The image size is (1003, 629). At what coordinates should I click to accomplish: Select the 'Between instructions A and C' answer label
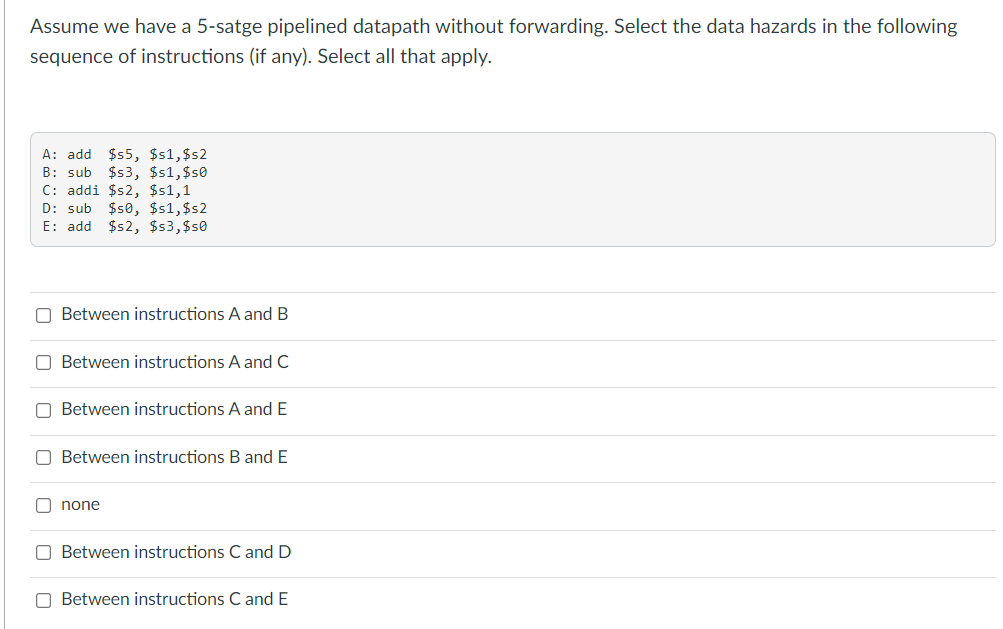pos(175,362)
